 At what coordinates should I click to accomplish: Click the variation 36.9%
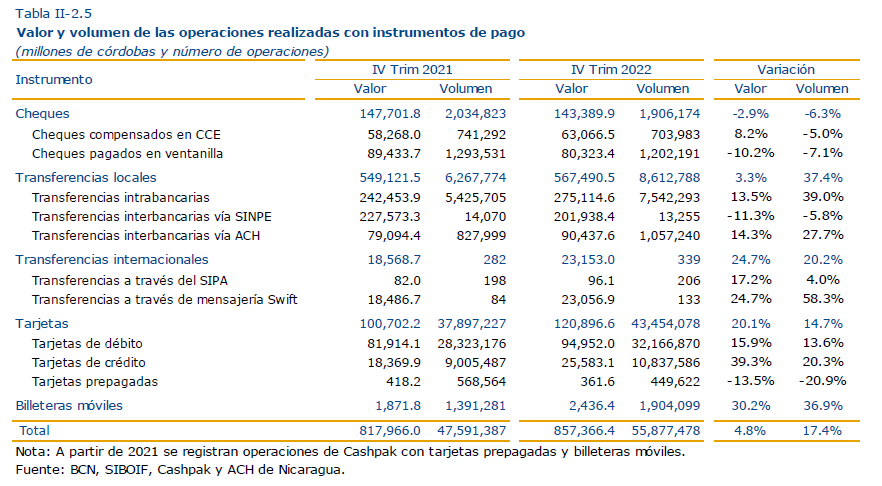822,406
